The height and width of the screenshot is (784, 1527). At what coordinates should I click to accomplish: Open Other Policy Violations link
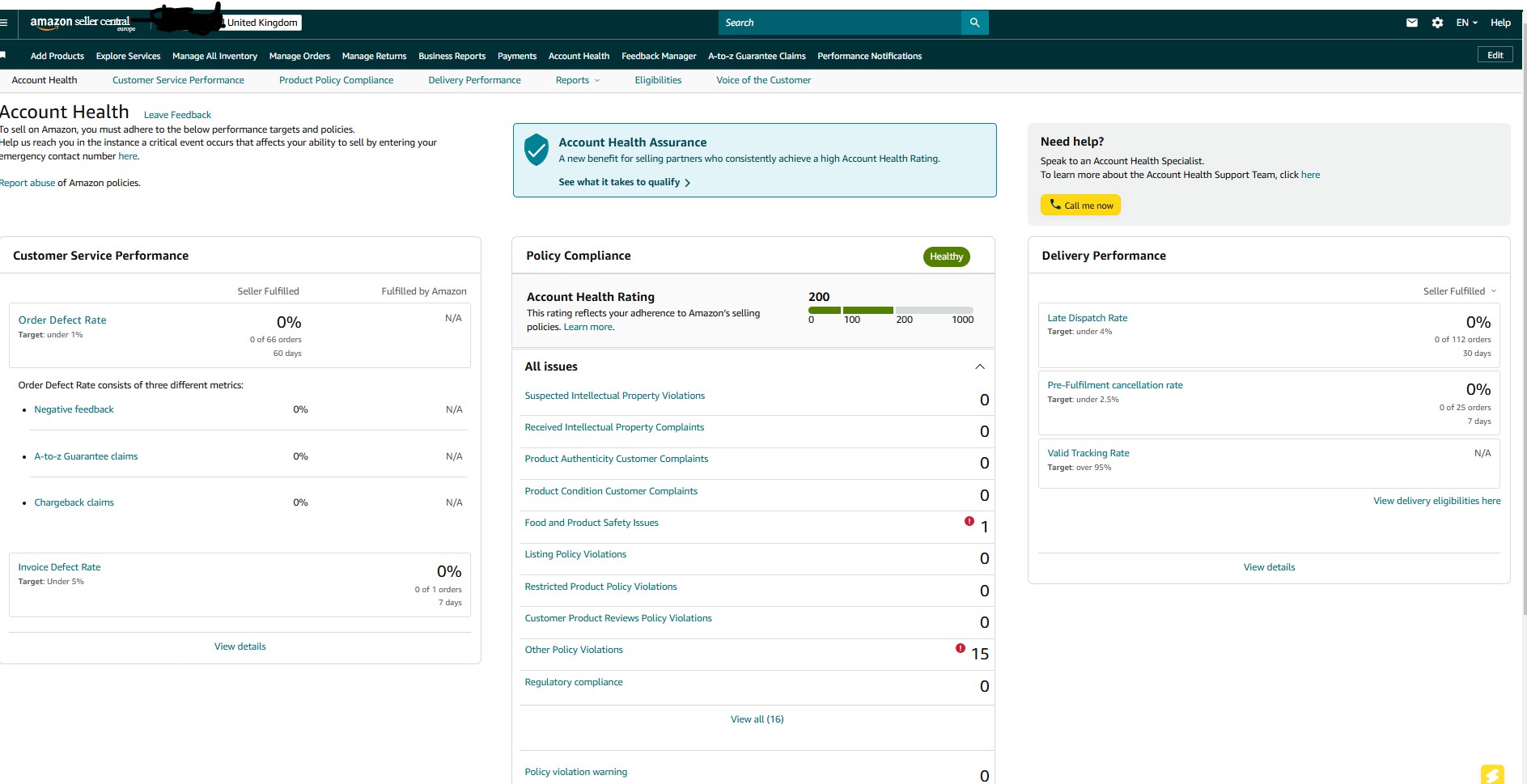pos(574,650)
